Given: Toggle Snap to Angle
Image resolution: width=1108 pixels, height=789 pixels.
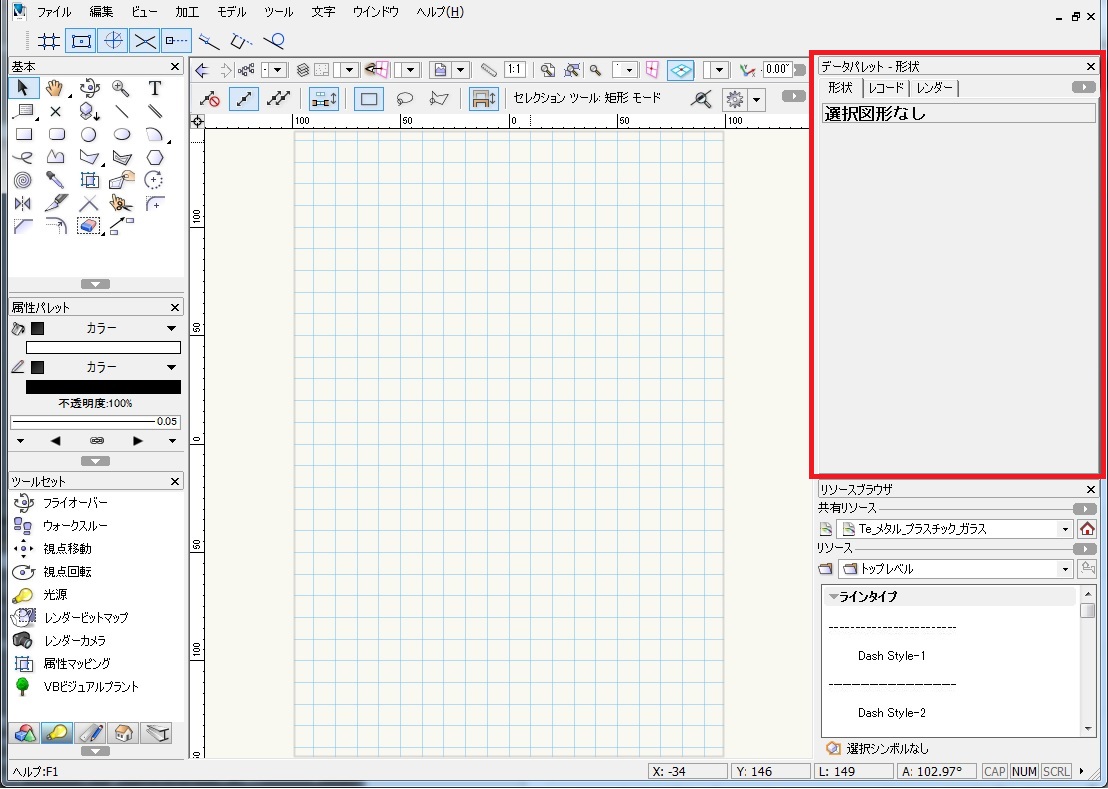Looking at the screenshot, I should [x=112, y=42].
